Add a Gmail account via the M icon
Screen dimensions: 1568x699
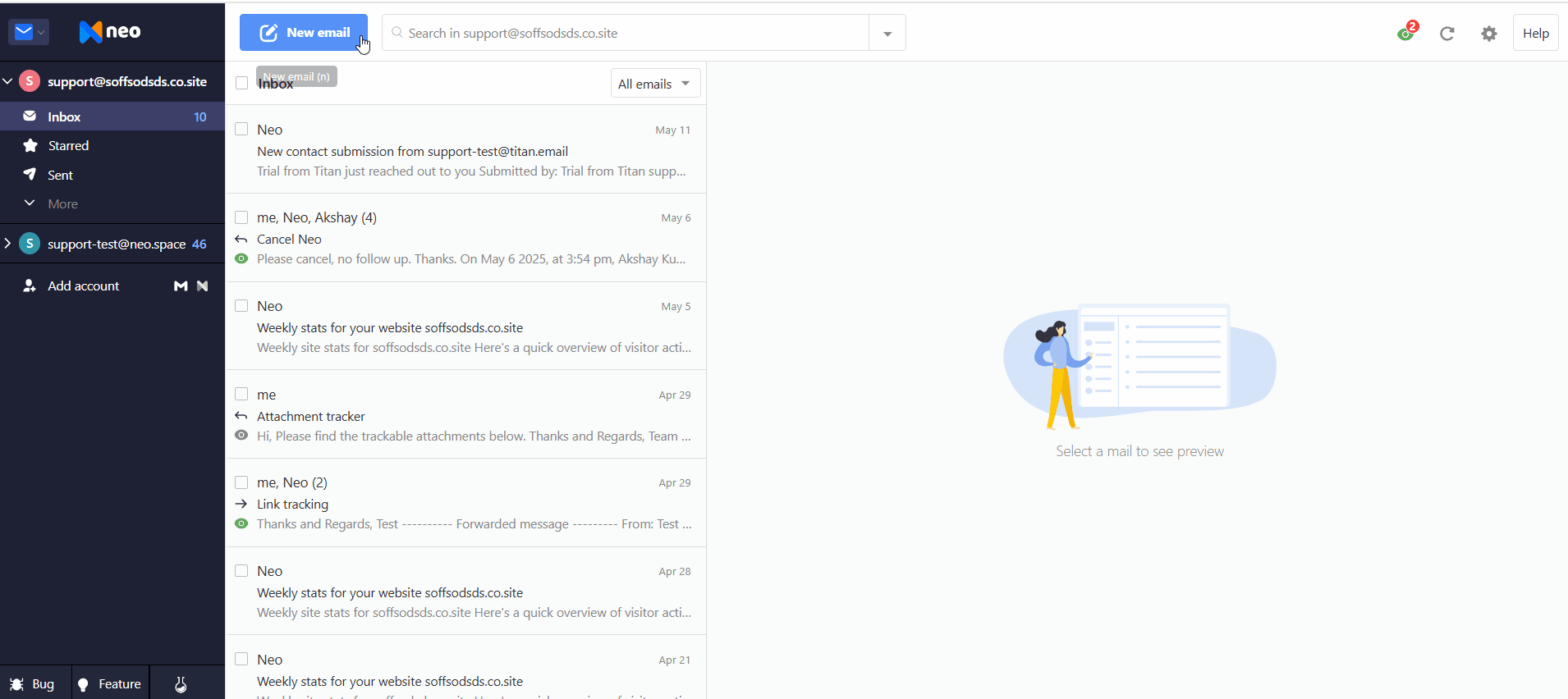click(x=181, y=286)
